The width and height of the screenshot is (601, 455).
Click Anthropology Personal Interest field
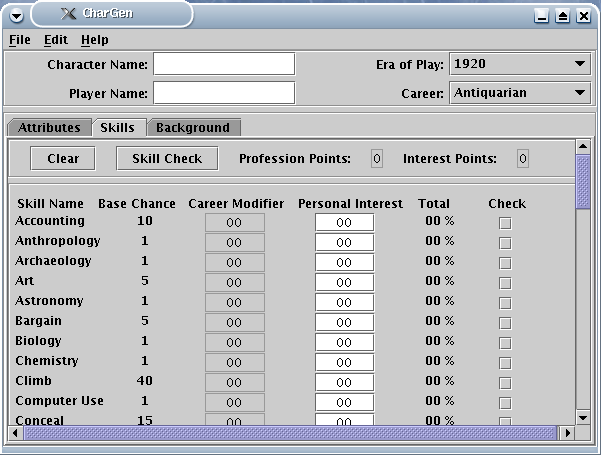344,243
